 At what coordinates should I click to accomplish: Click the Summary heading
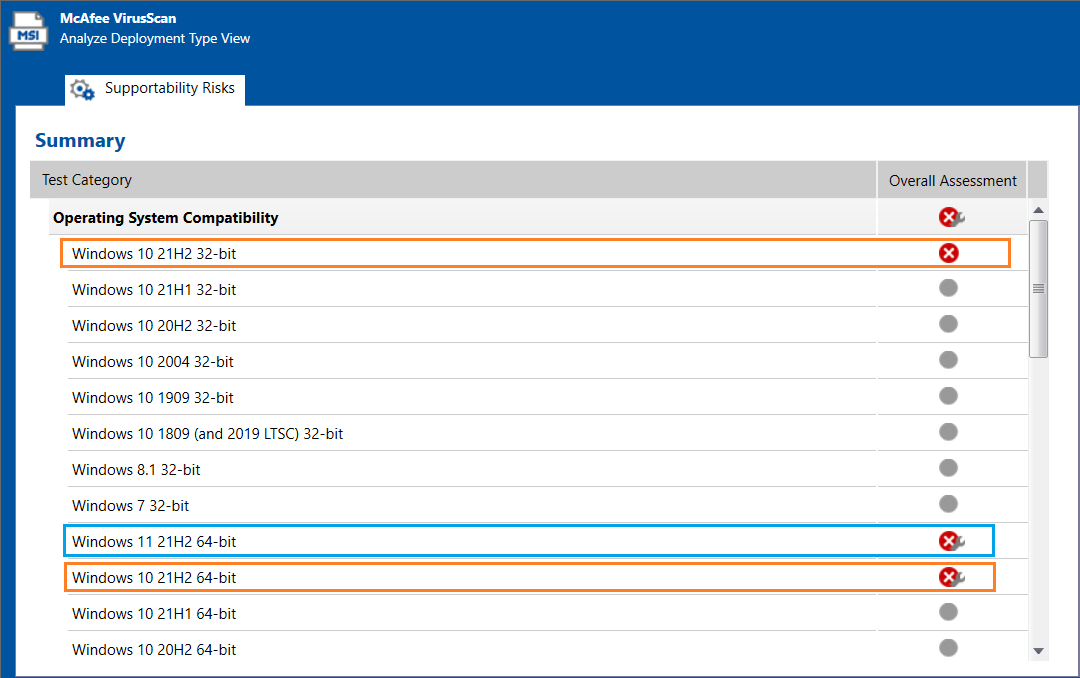(80, 140)
